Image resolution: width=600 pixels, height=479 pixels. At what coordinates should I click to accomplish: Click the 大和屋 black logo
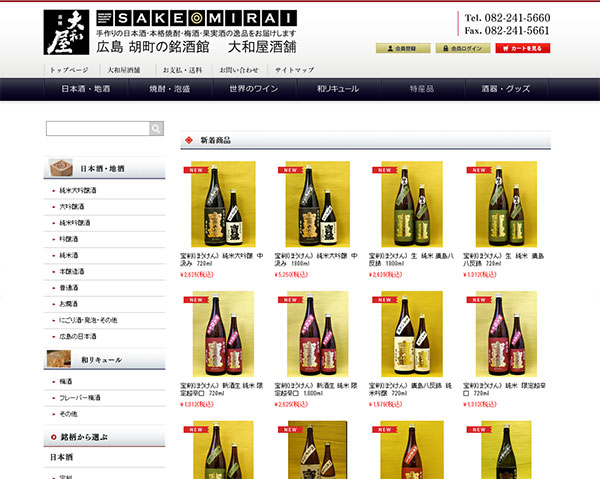[66, 32]
